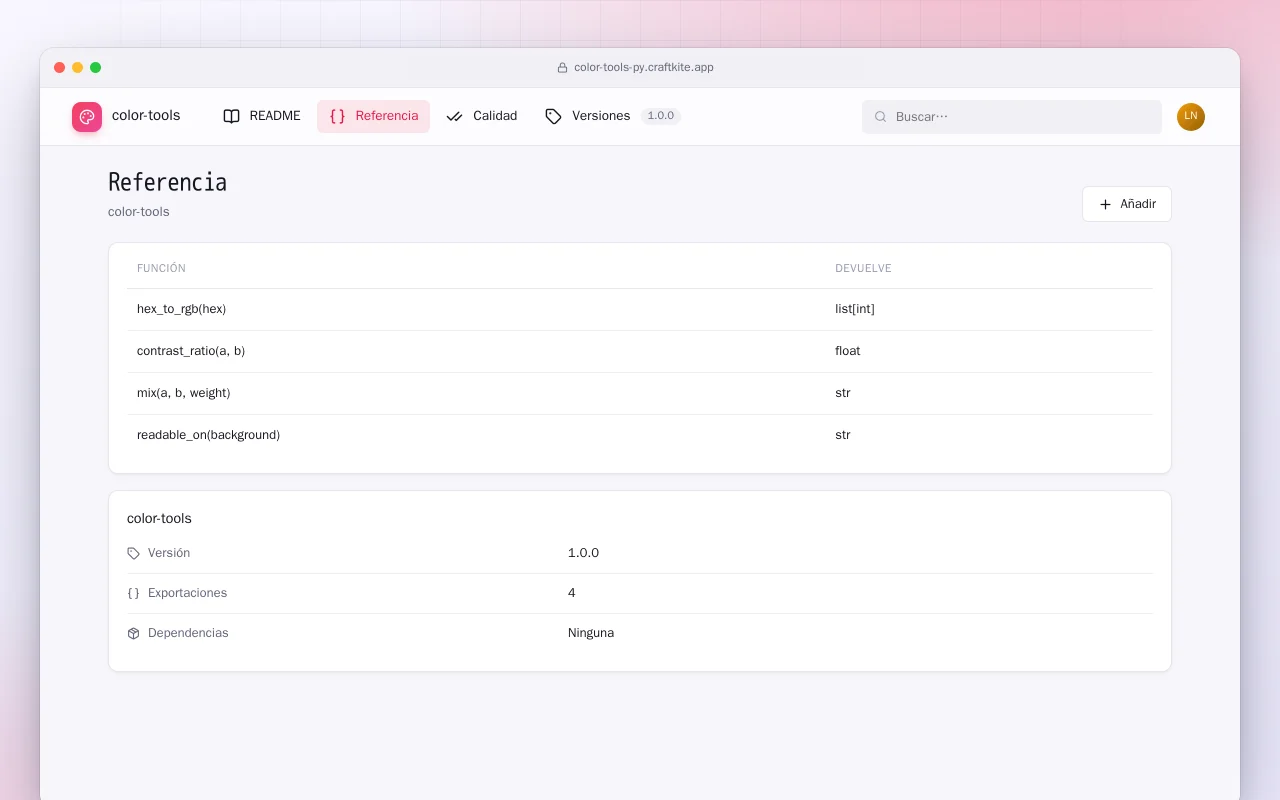Click the color-tools palette logo icon

coord(87,117)
